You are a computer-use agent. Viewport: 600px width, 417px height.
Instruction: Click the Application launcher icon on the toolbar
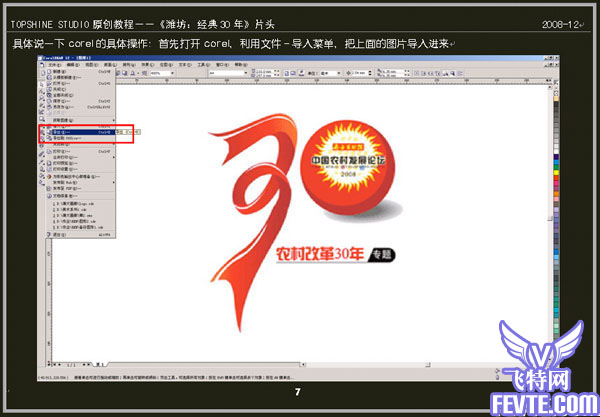(x=132, y=73)
